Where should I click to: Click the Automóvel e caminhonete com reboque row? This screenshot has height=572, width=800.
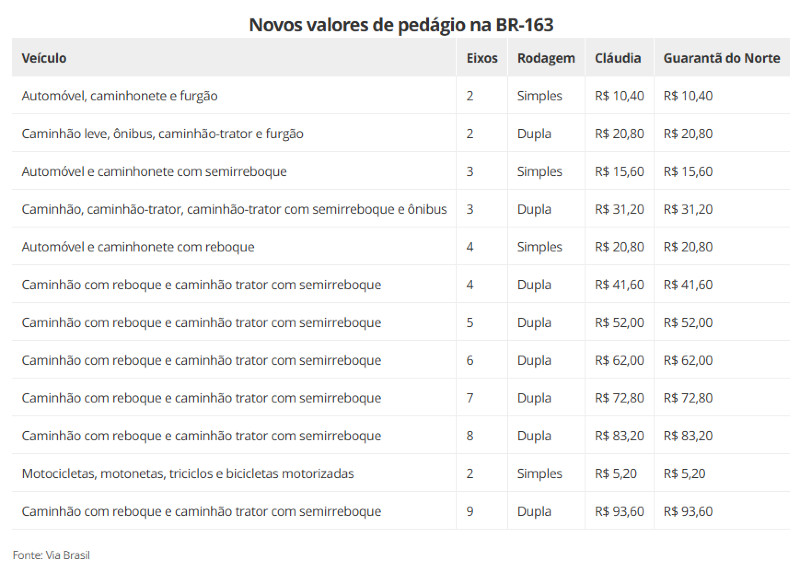tap(401, 246)
